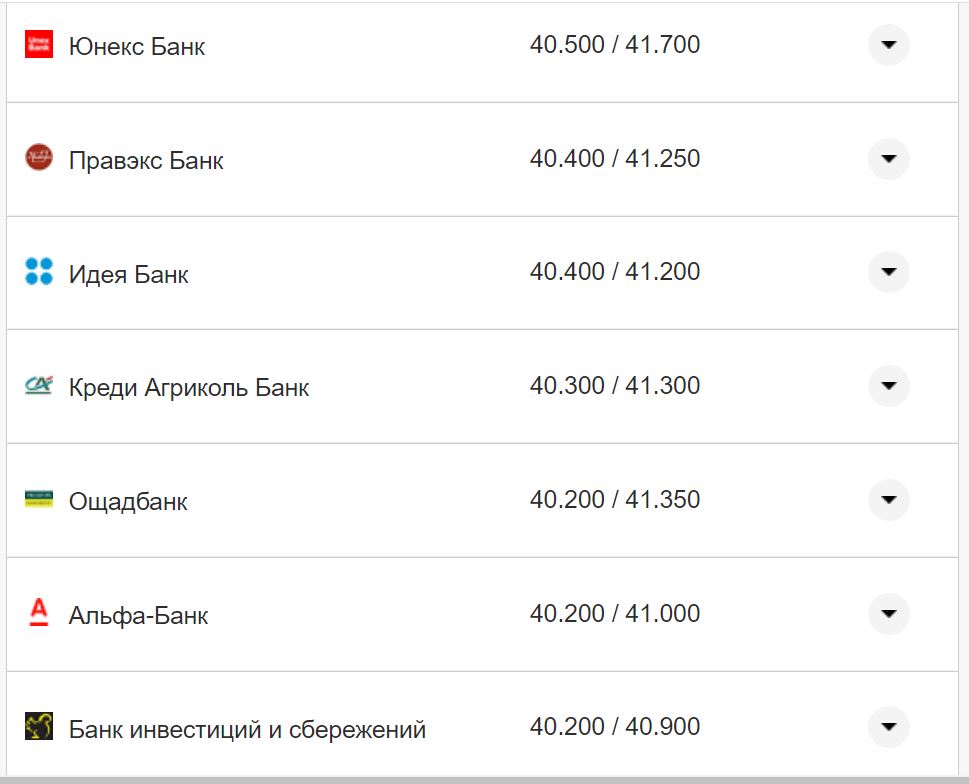Click the blue Идея Банк logo
969x784 pixels.
38,272
